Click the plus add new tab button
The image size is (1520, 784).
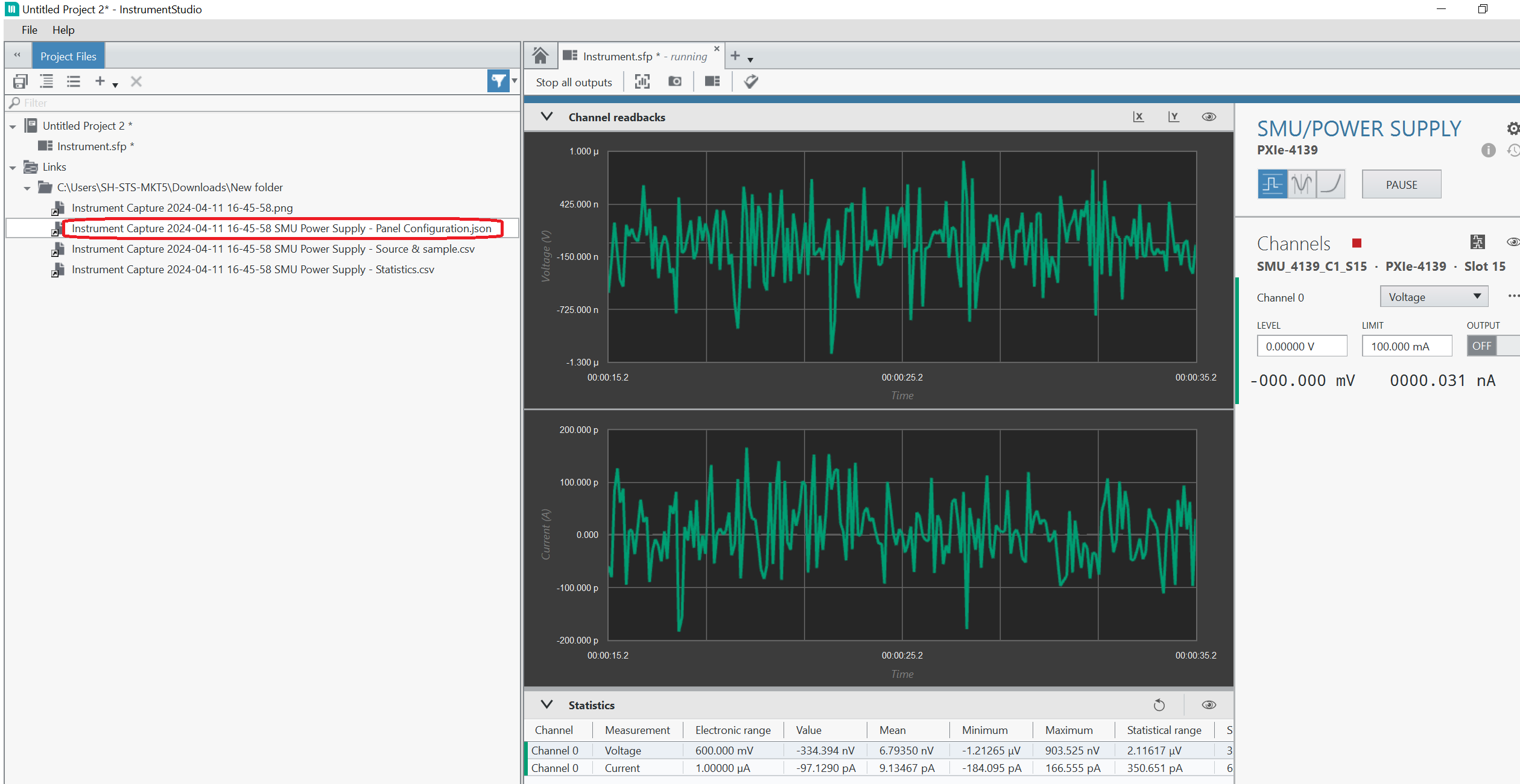tap(735, 56)
